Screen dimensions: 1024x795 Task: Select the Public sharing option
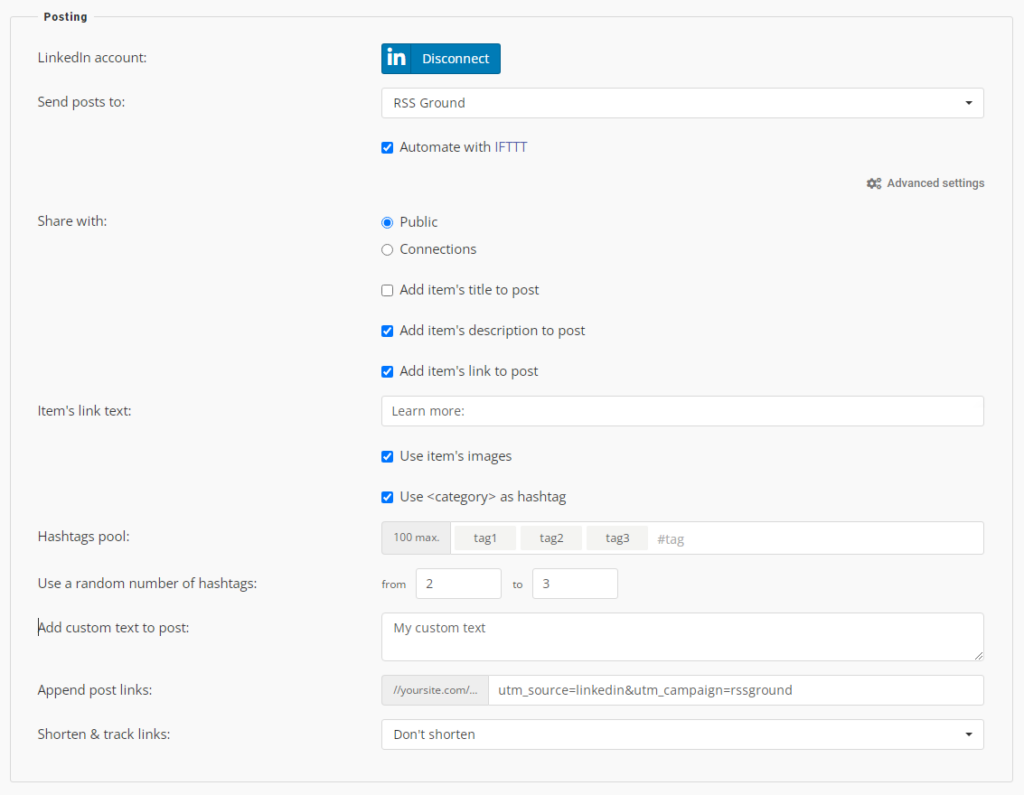coord(387,222)
